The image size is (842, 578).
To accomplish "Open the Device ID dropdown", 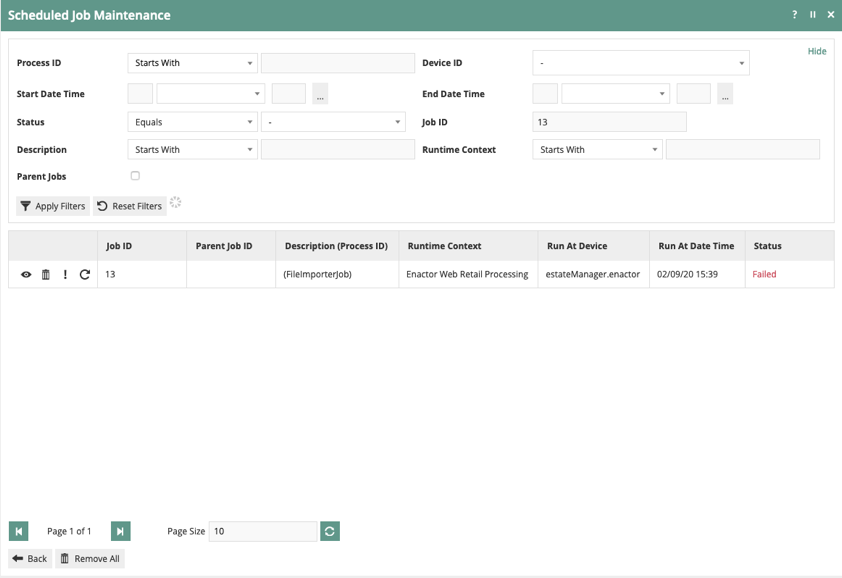I will click(640, 63).
